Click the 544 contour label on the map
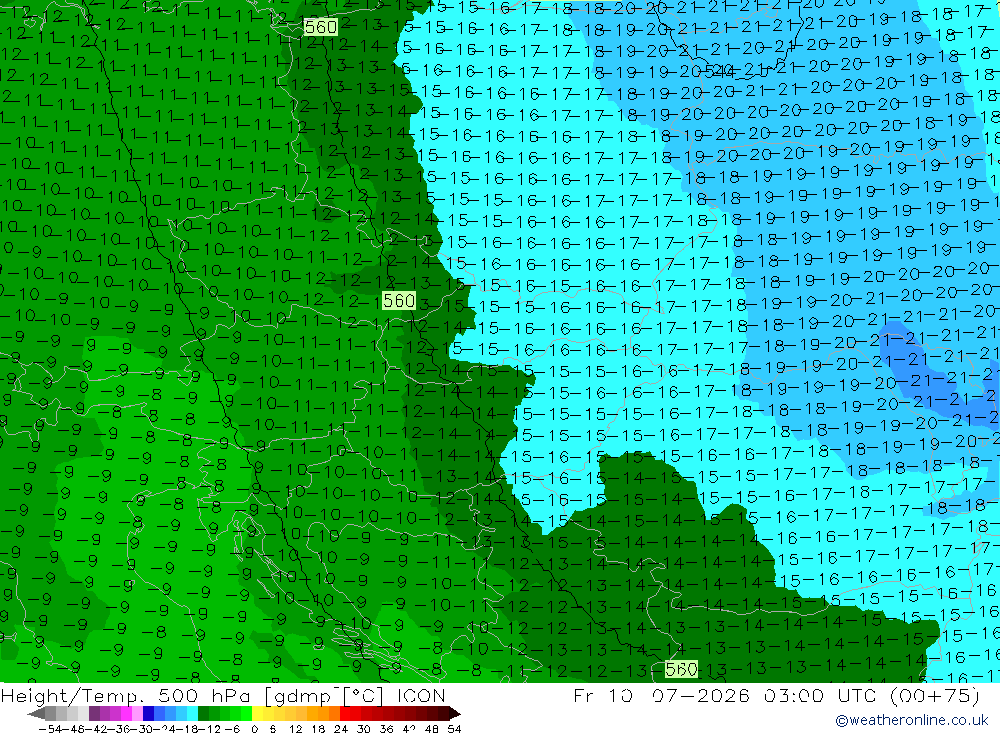 720,71
